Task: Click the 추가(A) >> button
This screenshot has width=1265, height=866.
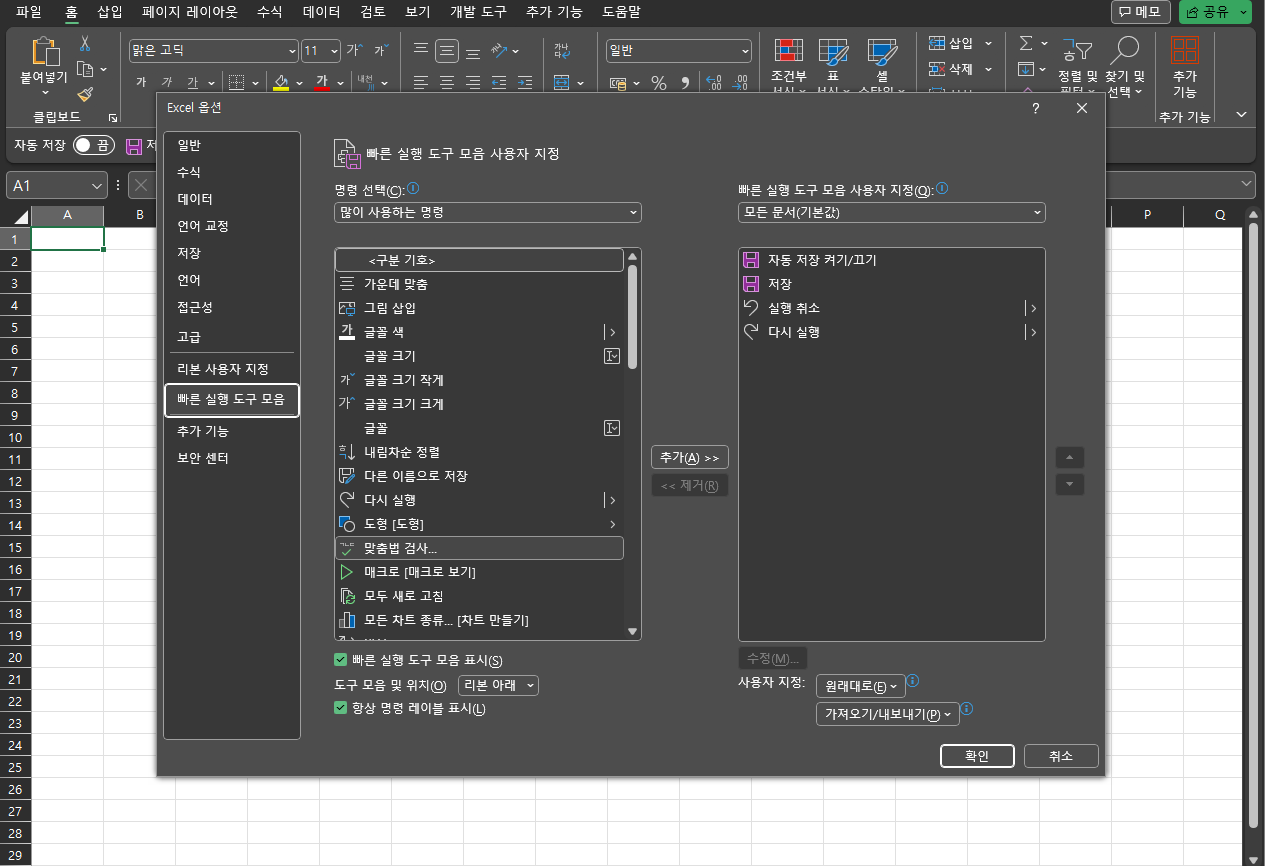Action: 690,457
